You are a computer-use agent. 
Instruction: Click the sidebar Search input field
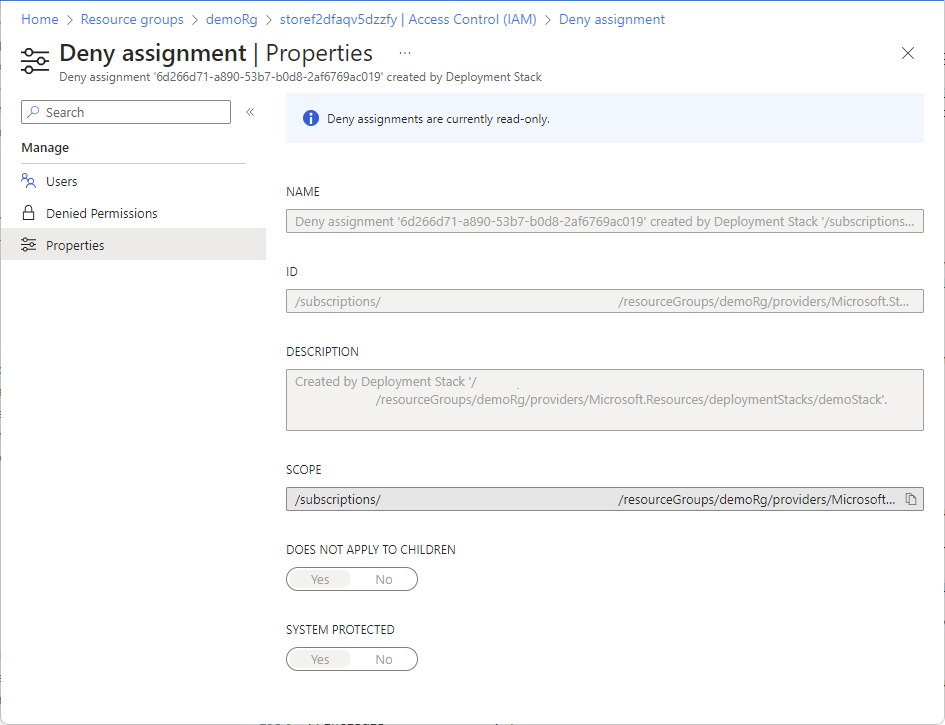tap(126, 112)
